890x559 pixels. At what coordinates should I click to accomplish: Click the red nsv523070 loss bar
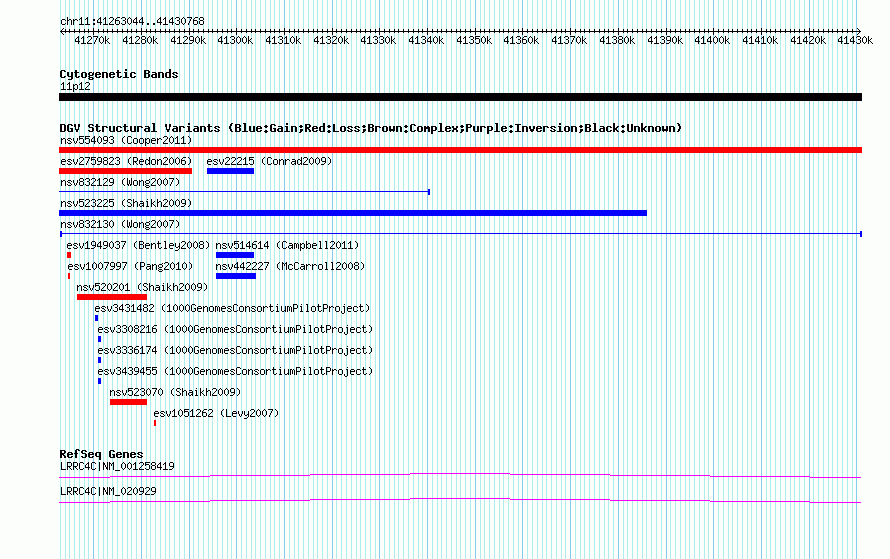click(128, 402)
